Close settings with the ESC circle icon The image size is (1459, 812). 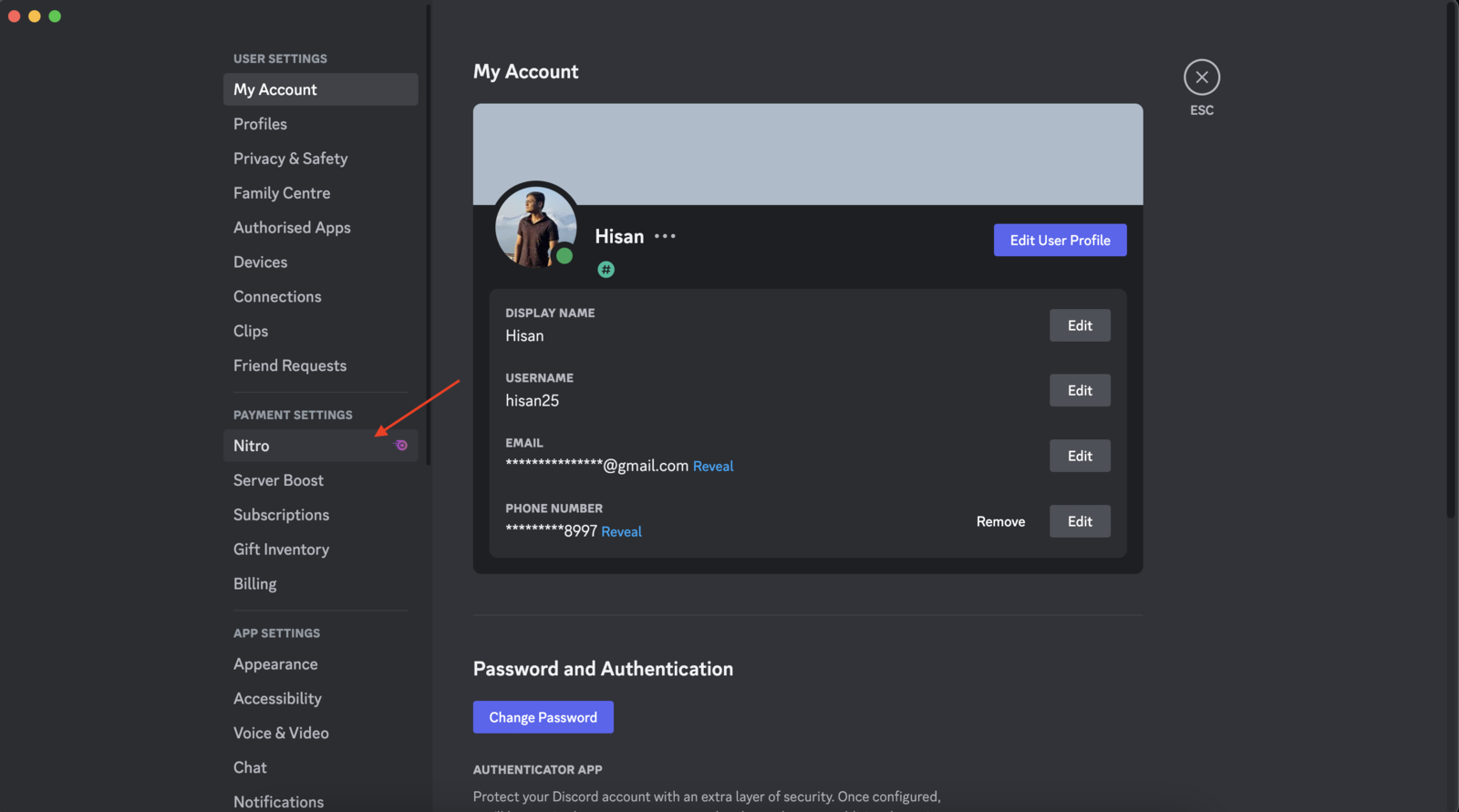[1201, 77]
